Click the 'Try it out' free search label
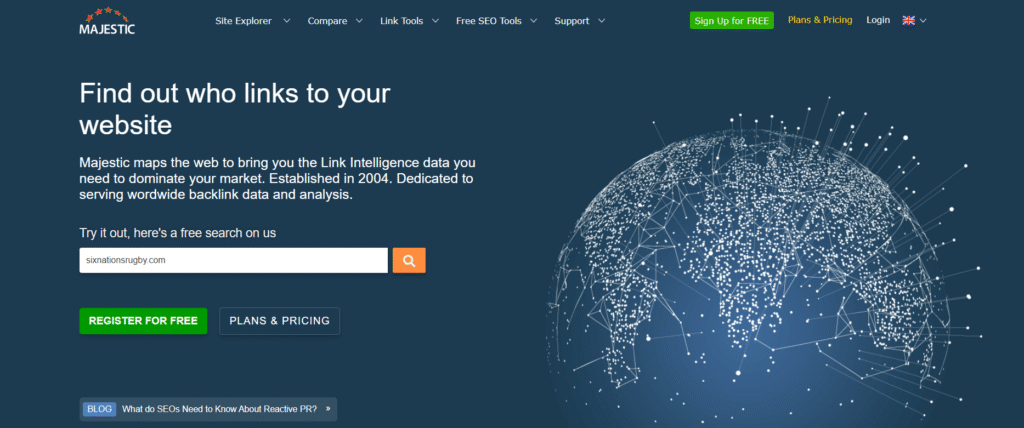The width and height of the screenshot is (1024, 428). point(177,233)
